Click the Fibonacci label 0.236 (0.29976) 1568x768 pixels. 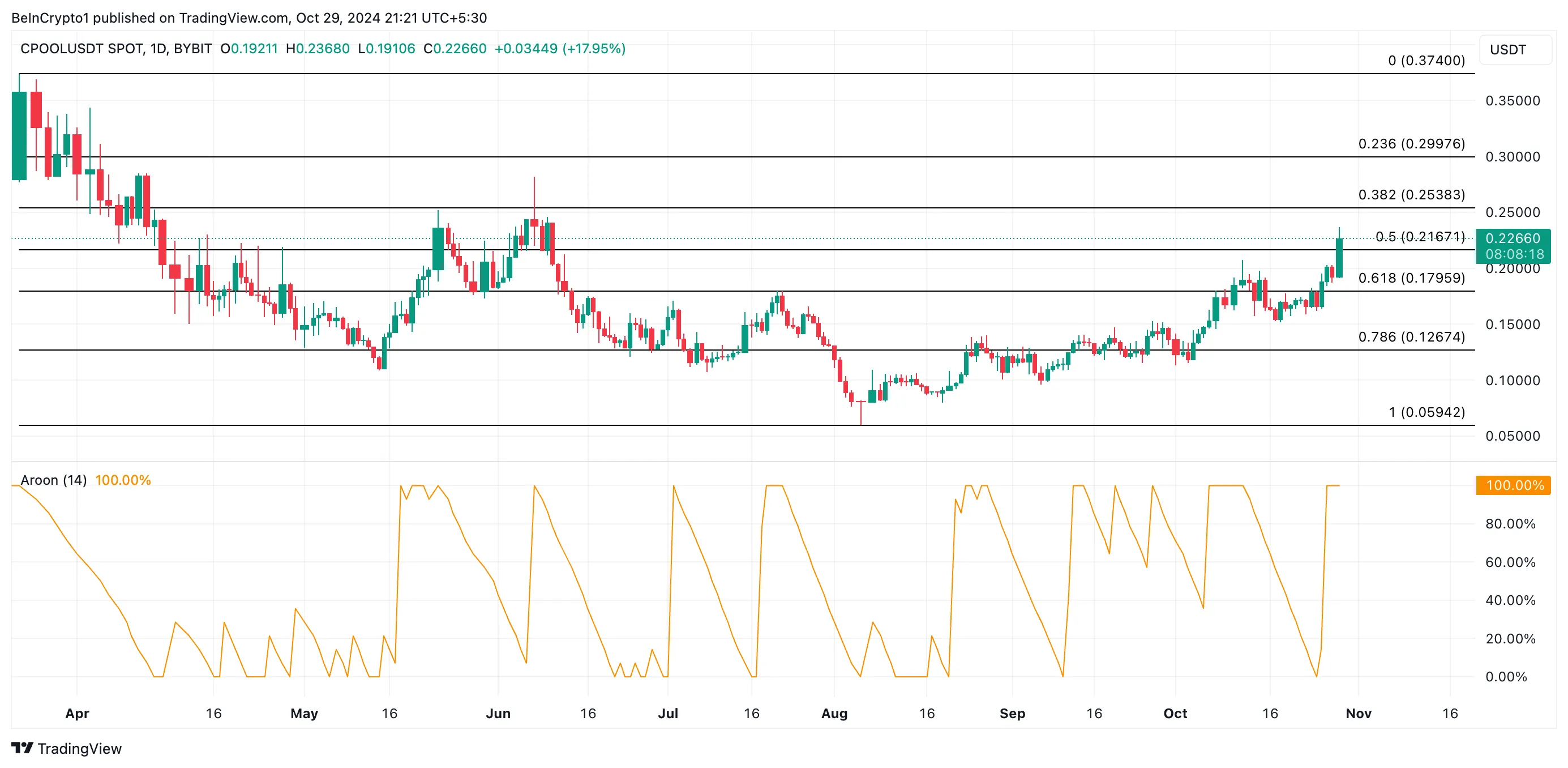pyautogui.click(x=1412, y=144)
